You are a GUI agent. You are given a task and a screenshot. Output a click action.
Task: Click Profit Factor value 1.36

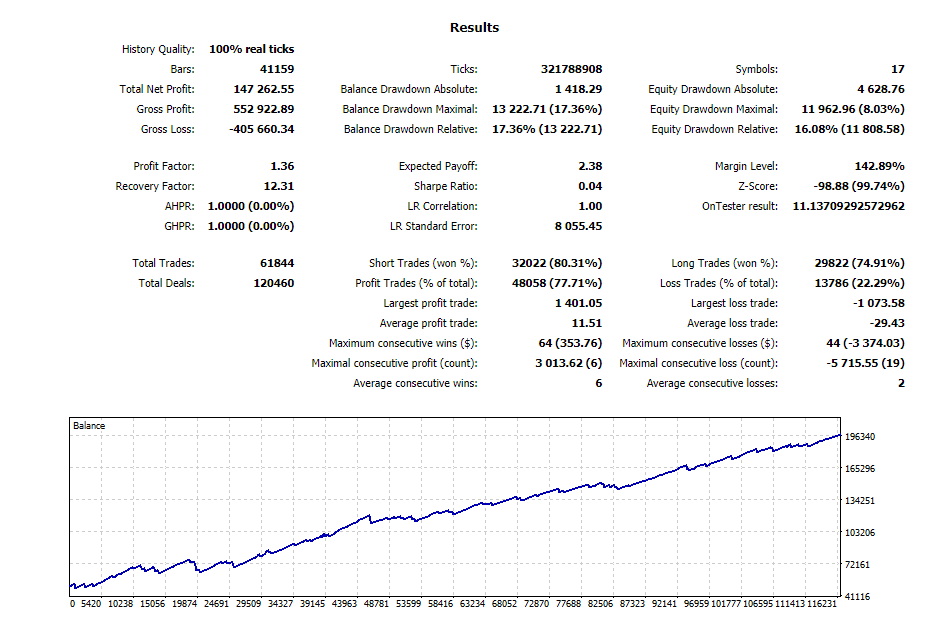click(282, 166)
